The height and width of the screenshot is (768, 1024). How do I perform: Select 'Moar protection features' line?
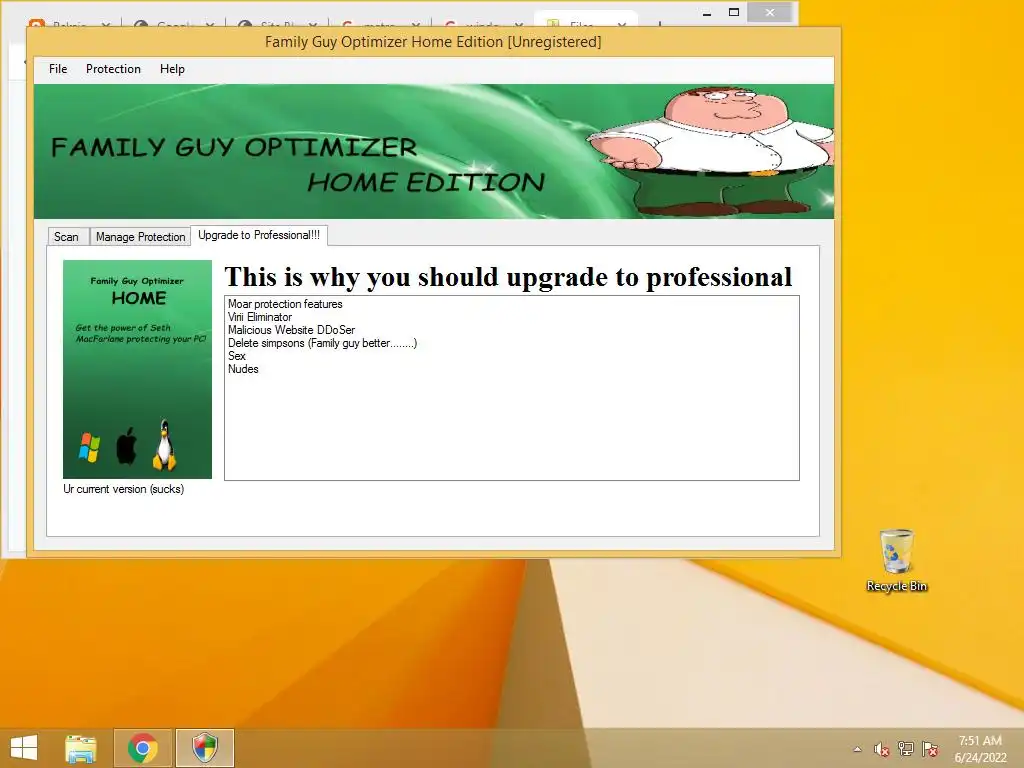pyautogui.click(x=285, y=304)
